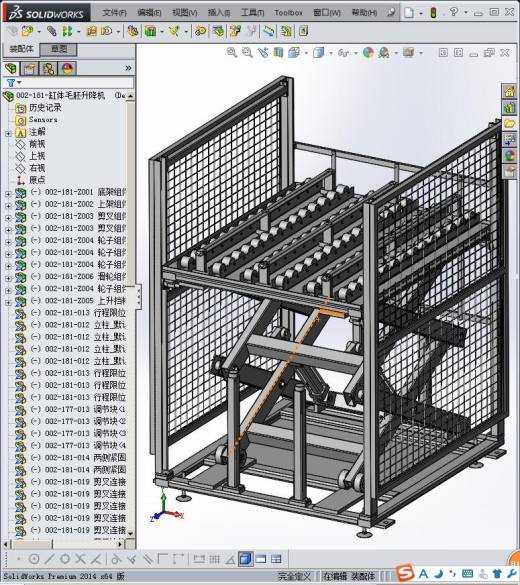Select Linear Component Pattern tool

(x=68, y=31)
